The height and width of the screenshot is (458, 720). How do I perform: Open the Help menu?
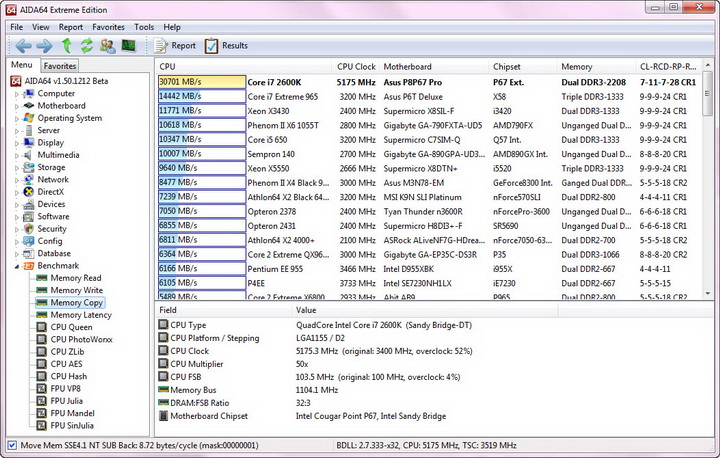[x=172, y=27]
